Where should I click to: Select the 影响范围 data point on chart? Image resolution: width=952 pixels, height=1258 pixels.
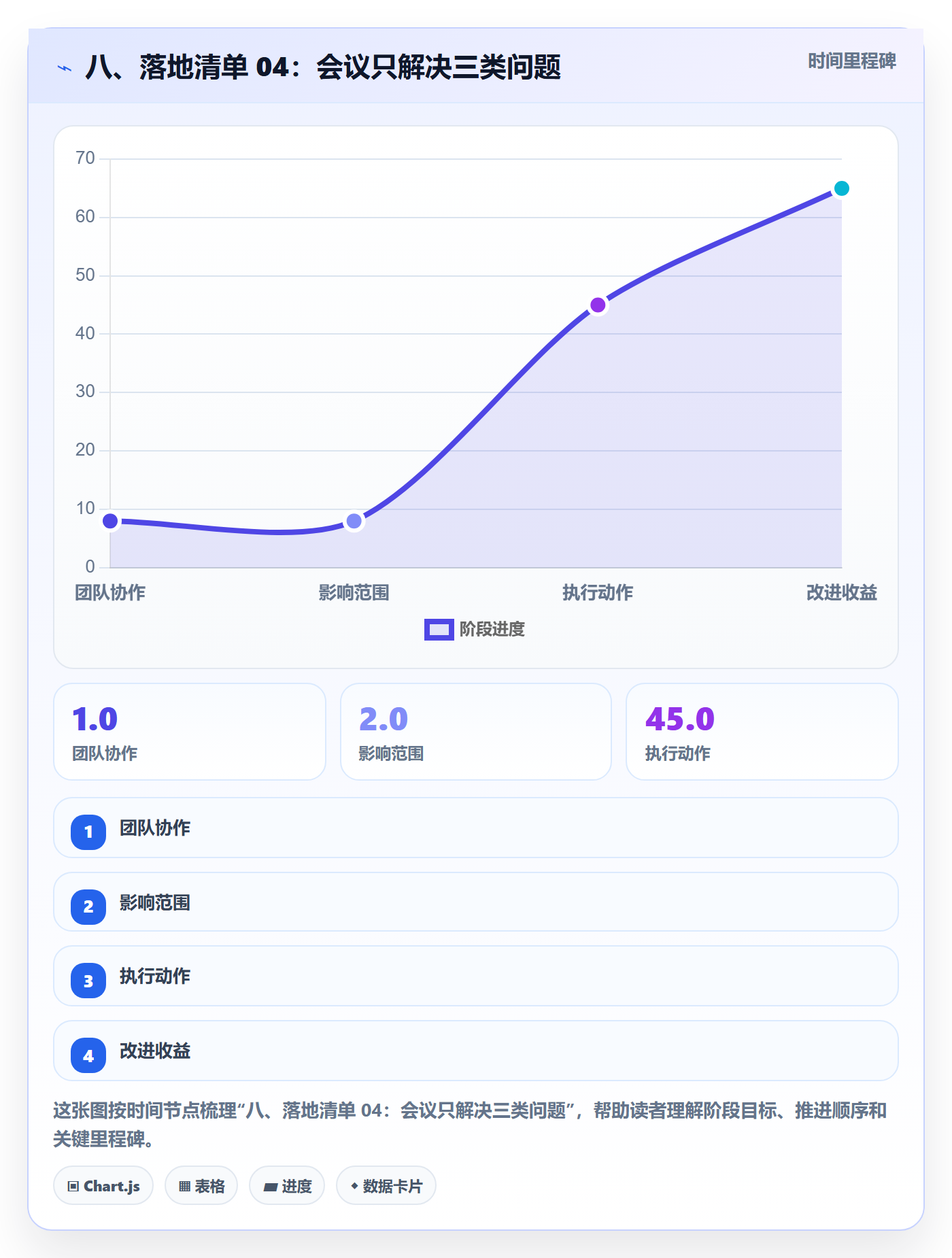click(354, 522)
